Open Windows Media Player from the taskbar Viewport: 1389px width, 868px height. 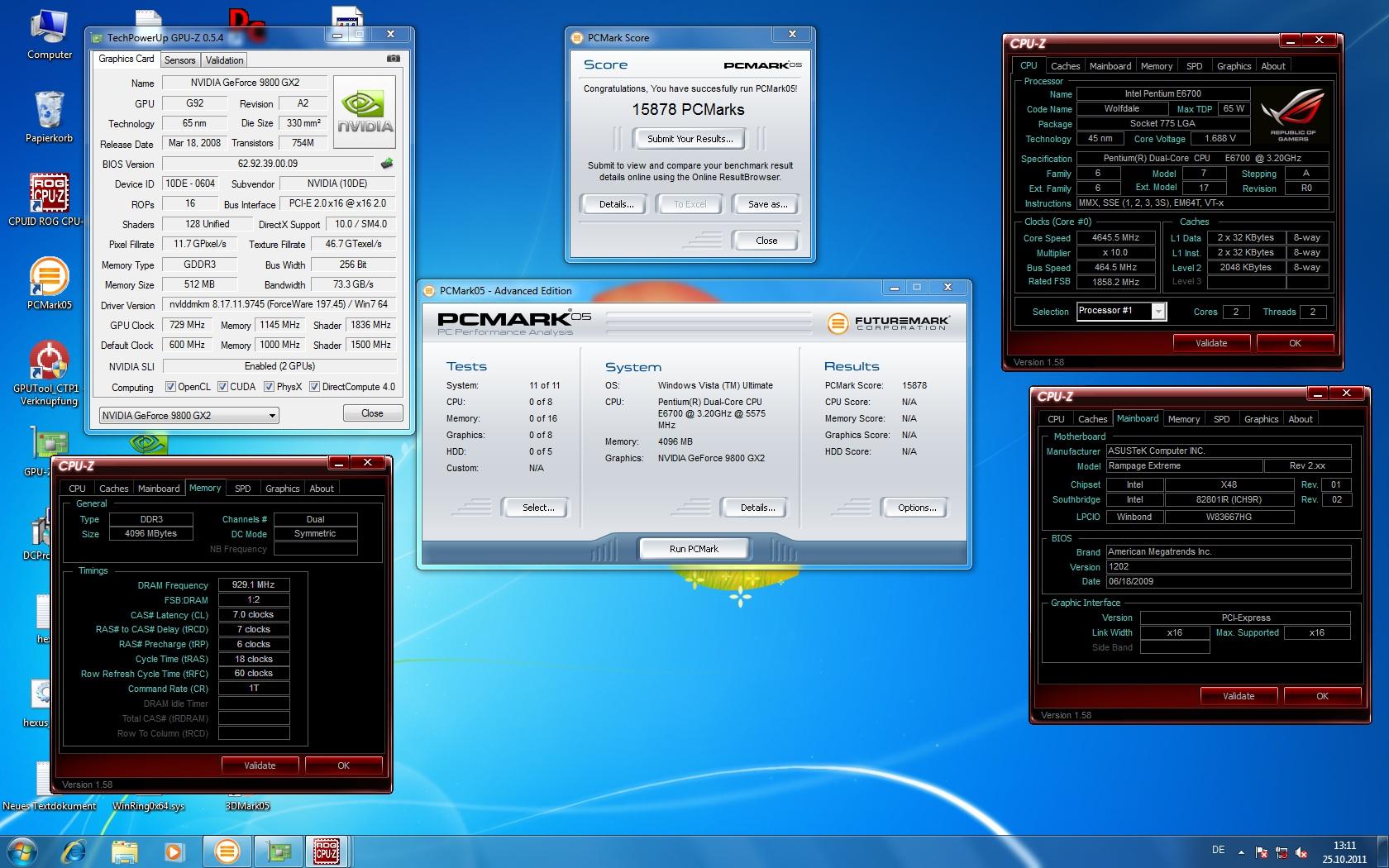174,851
